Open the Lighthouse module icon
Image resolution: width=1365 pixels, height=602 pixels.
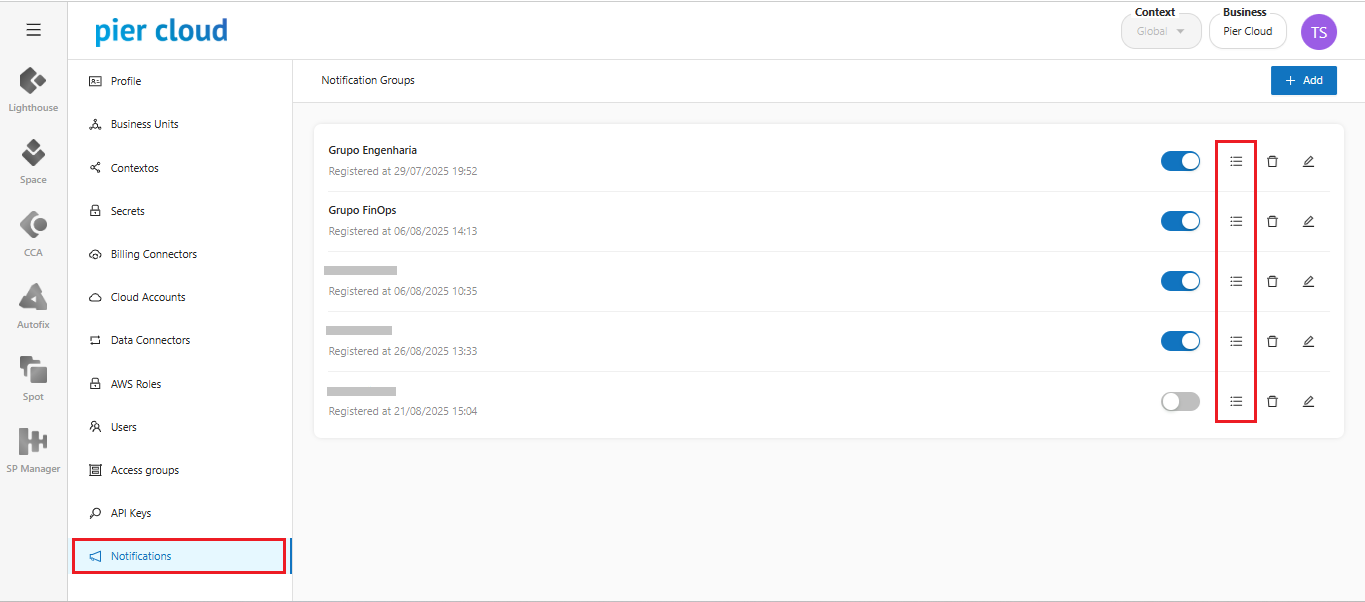pos(33,82)
